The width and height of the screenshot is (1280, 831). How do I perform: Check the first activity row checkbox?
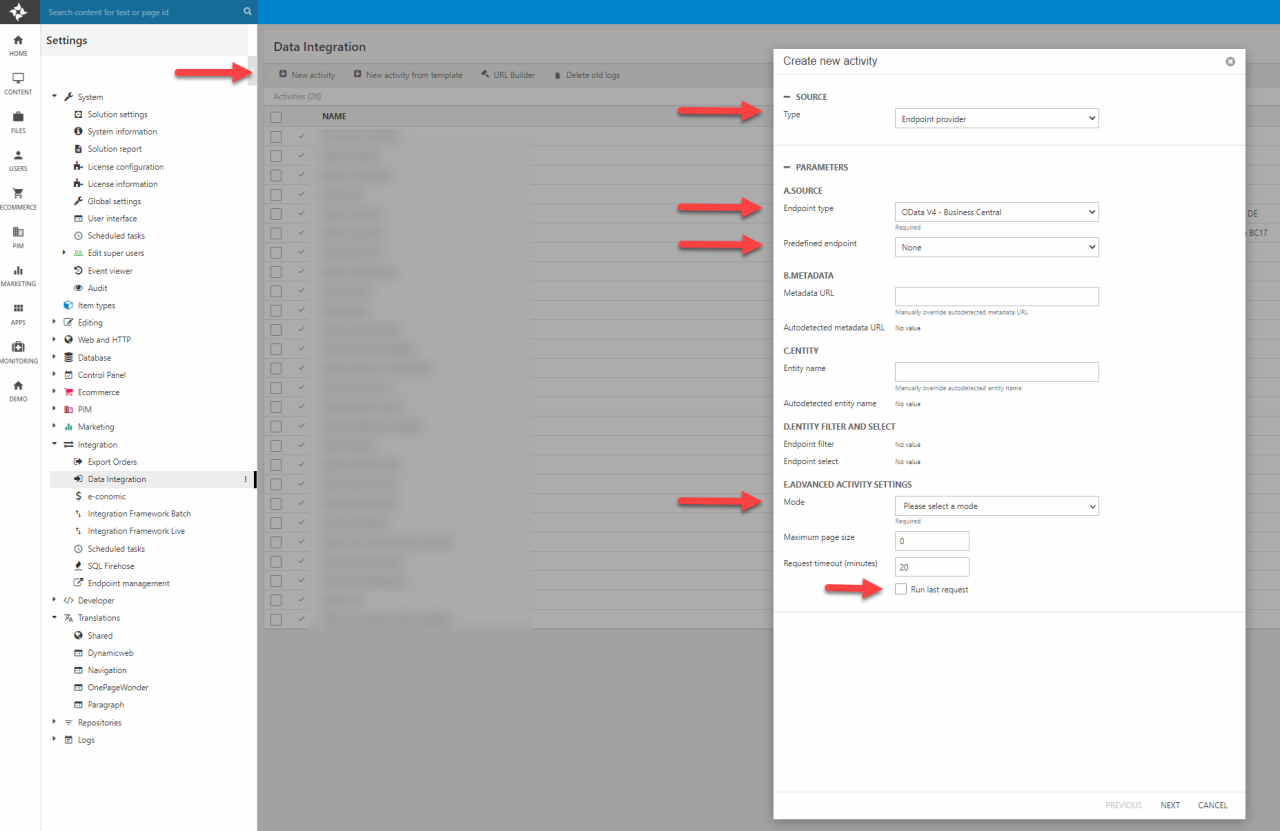(276, 136)
